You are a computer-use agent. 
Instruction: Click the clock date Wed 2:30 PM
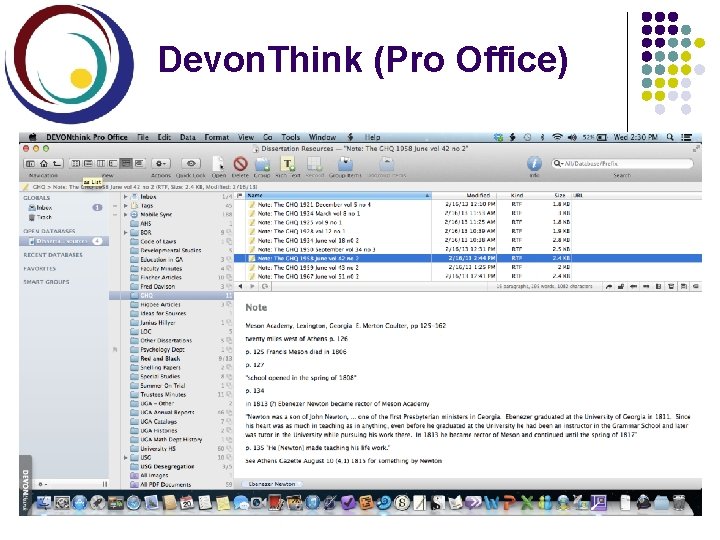pos(635,137)
